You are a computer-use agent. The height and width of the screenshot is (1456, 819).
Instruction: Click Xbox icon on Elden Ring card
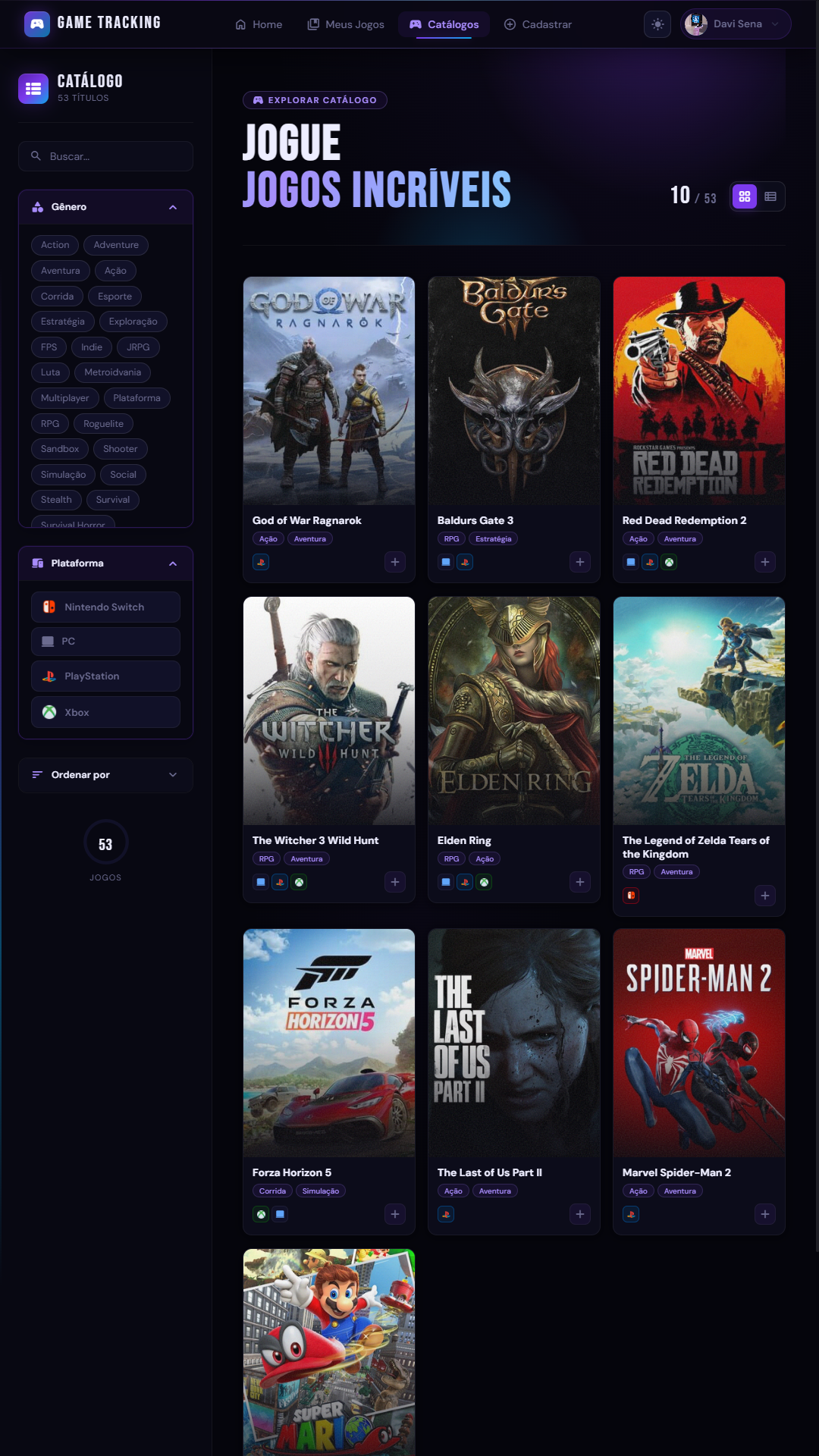(484, 882)
